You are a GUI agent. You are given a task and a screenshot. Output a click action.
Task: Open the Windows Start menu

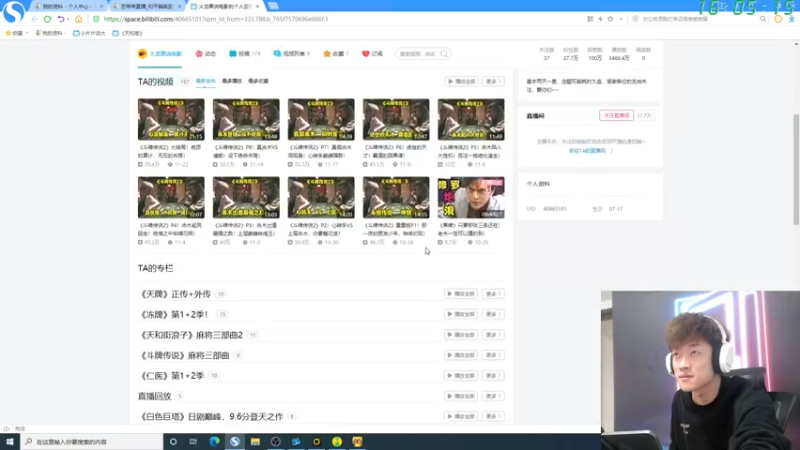click(10, 442)
